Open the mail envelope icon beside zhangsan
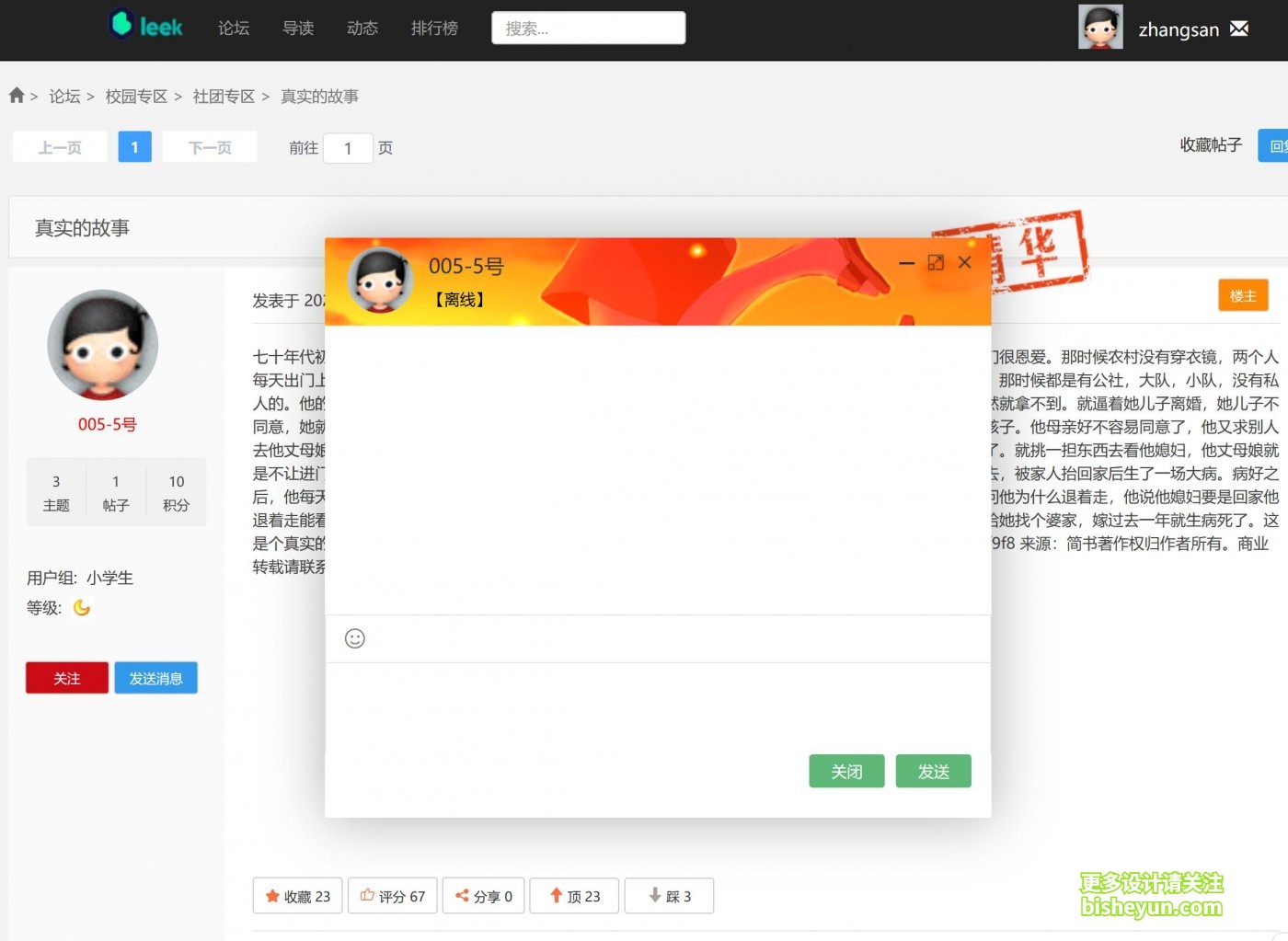Screen dimensions: 1288x941 pos(1239,29)
